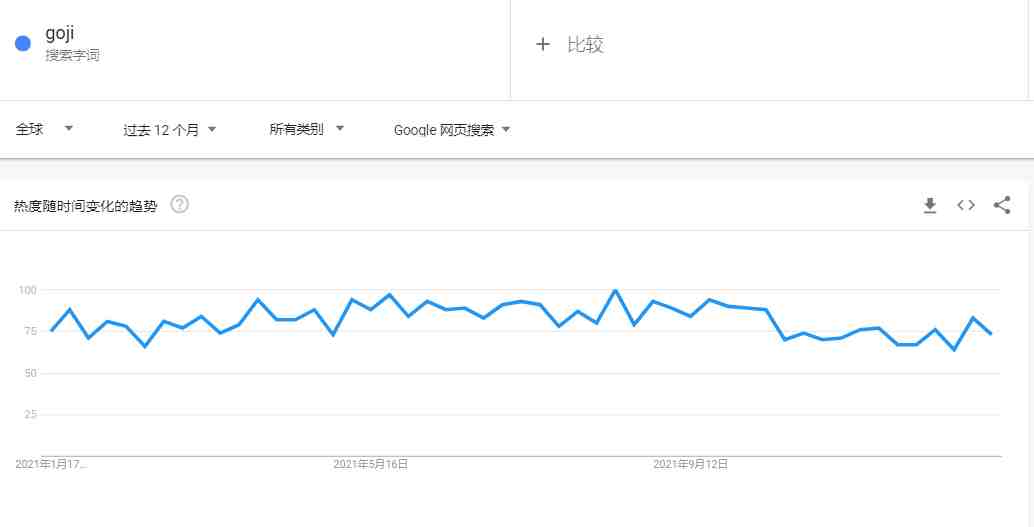Open the Google 网页搜索 search type dropdown
Image resolution: width=1034 pixels, height=527 pixels.
coord(452,130)
